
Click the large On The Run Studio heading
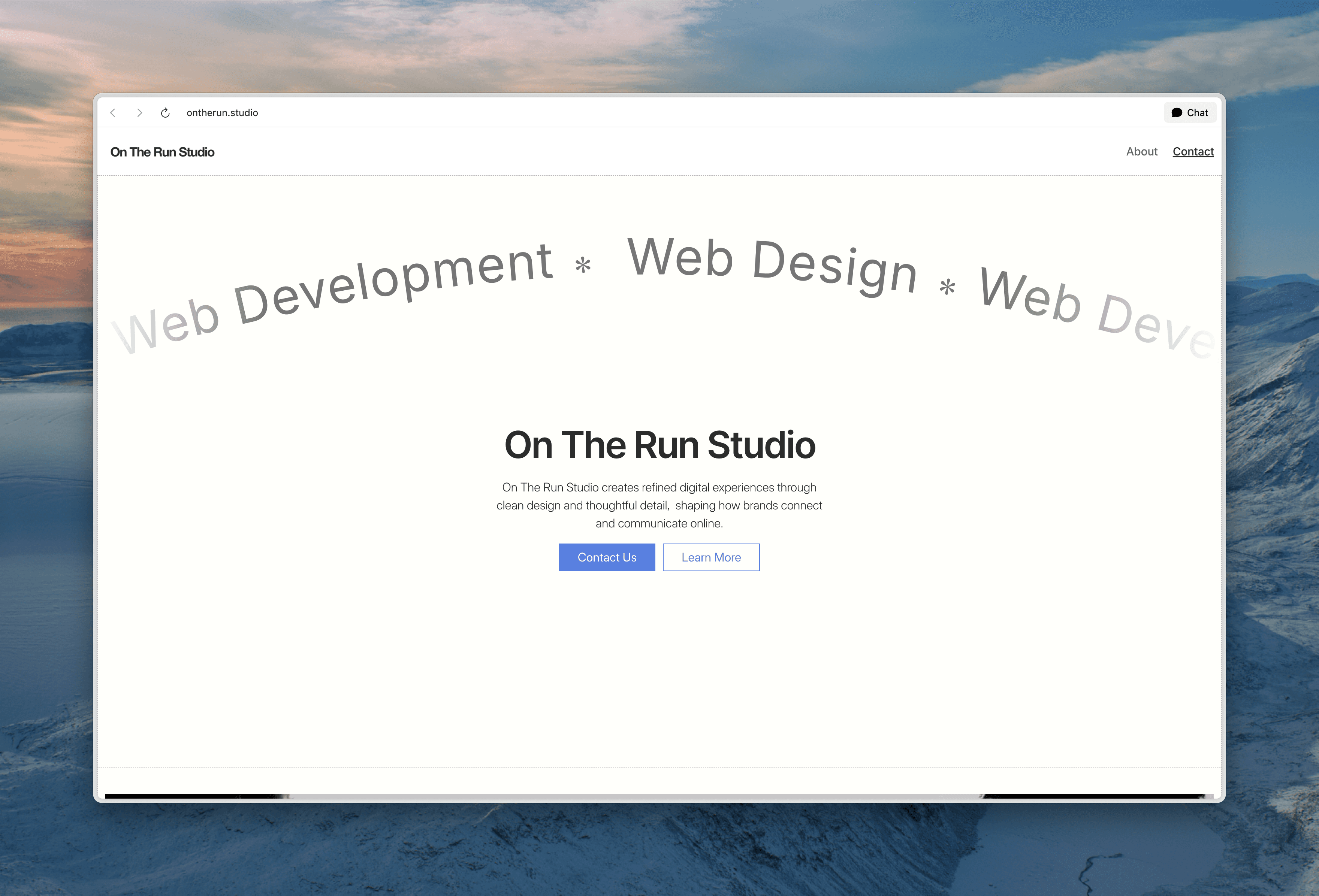(659, 445)
